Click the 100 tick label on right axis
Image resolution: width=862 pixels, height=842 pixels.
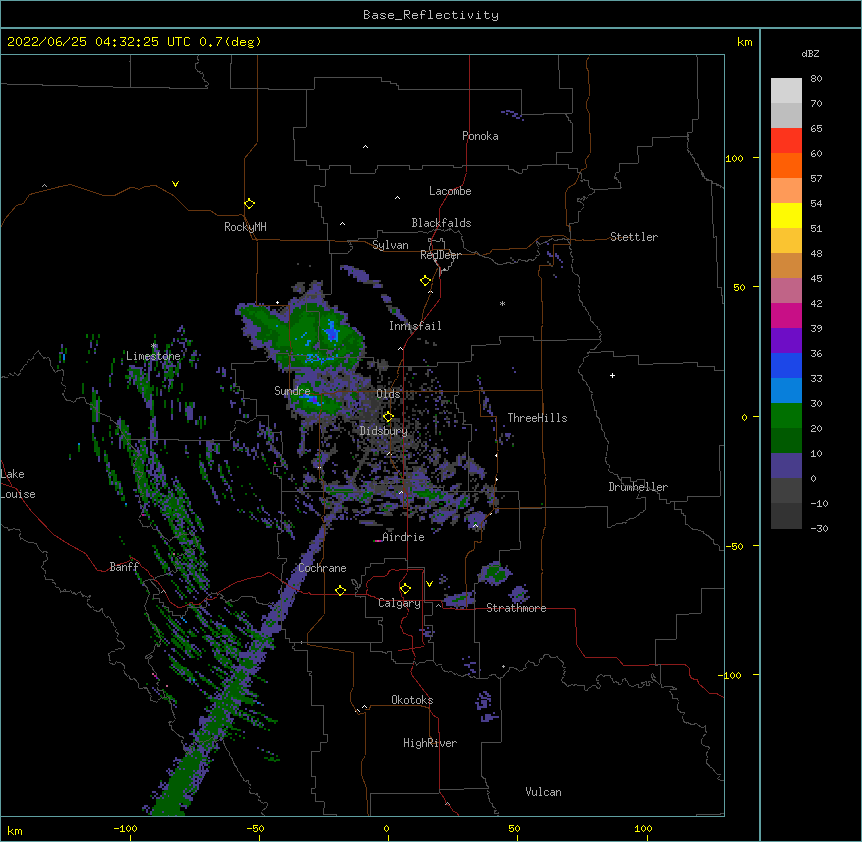[x=734, y=158]
